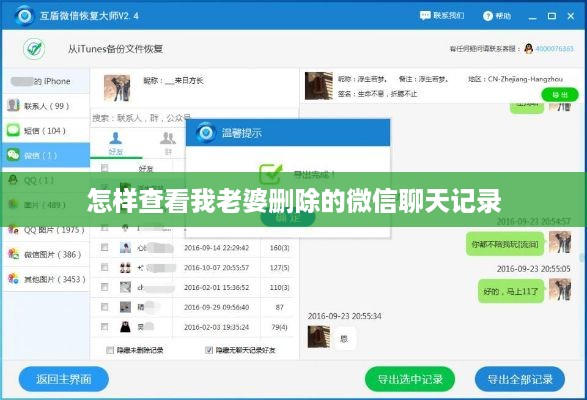
Task: Click black avatar in the 79(4) row
Action: click(125, 327)
